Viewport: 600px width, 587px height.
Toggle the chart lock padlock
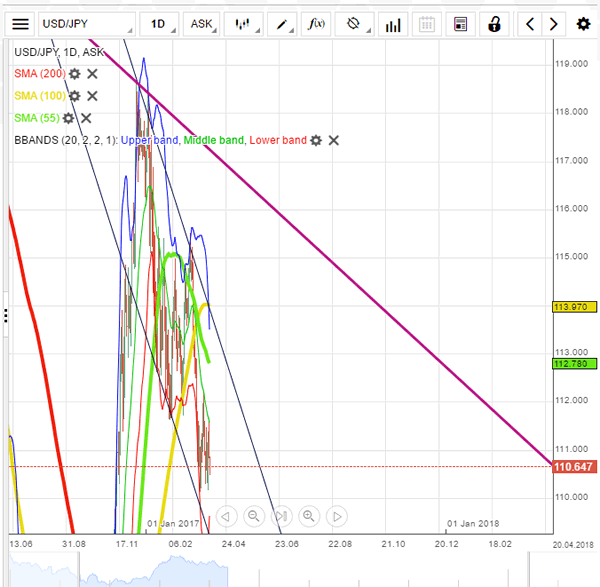(x=493, y=23)
